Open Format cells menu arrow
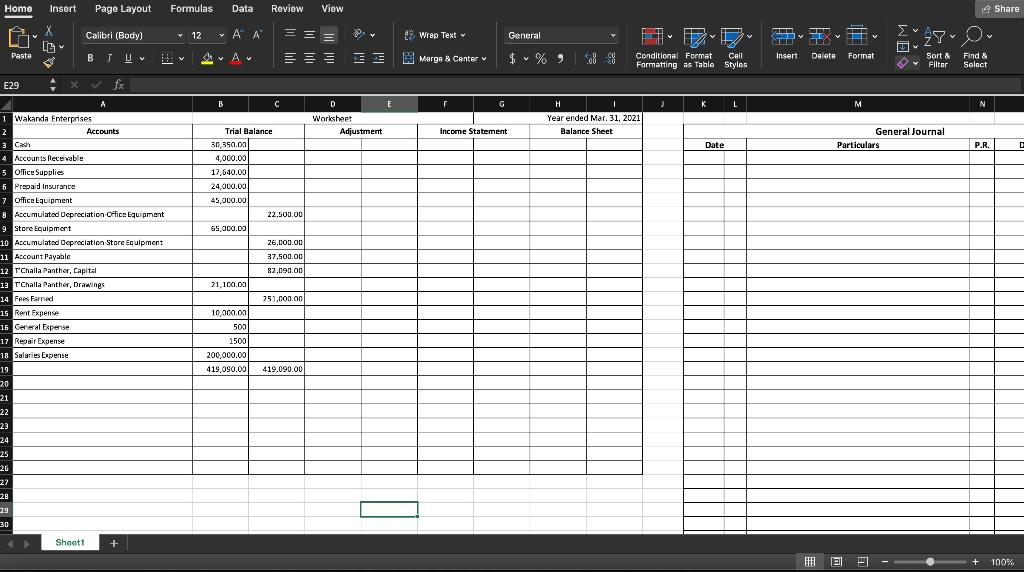Screen dimensions: 1024x572 point(874,37)
